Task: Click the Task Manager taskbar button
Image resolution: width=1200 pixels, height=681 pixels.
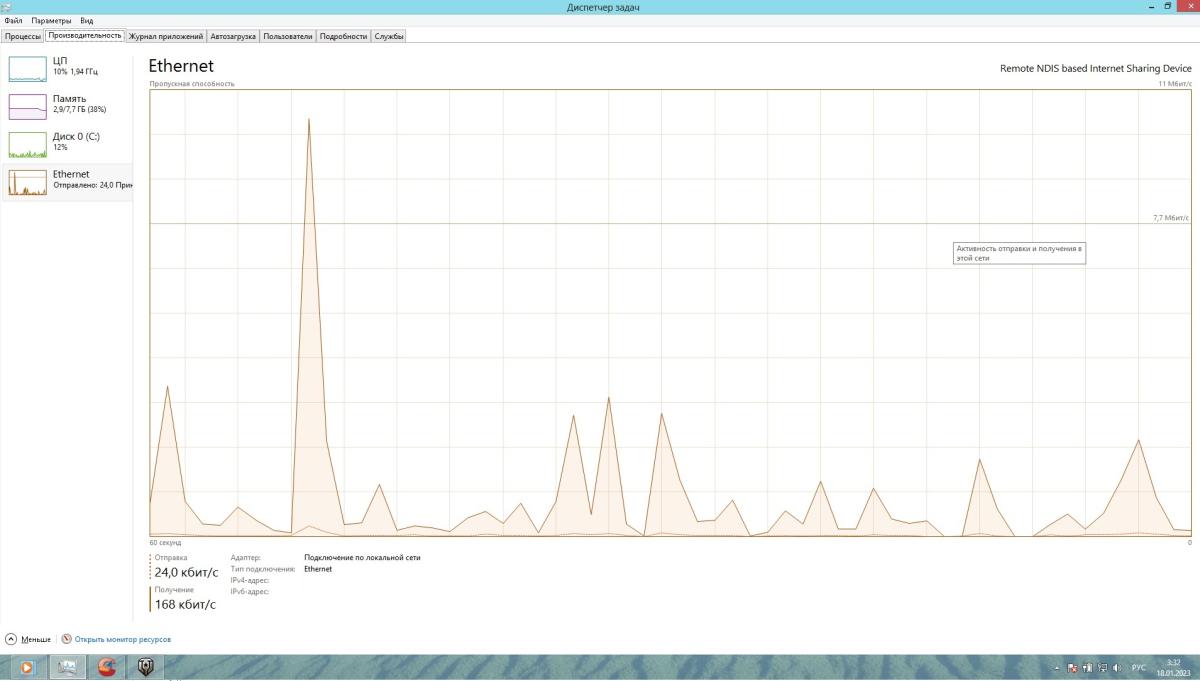Action: point(68,667)
